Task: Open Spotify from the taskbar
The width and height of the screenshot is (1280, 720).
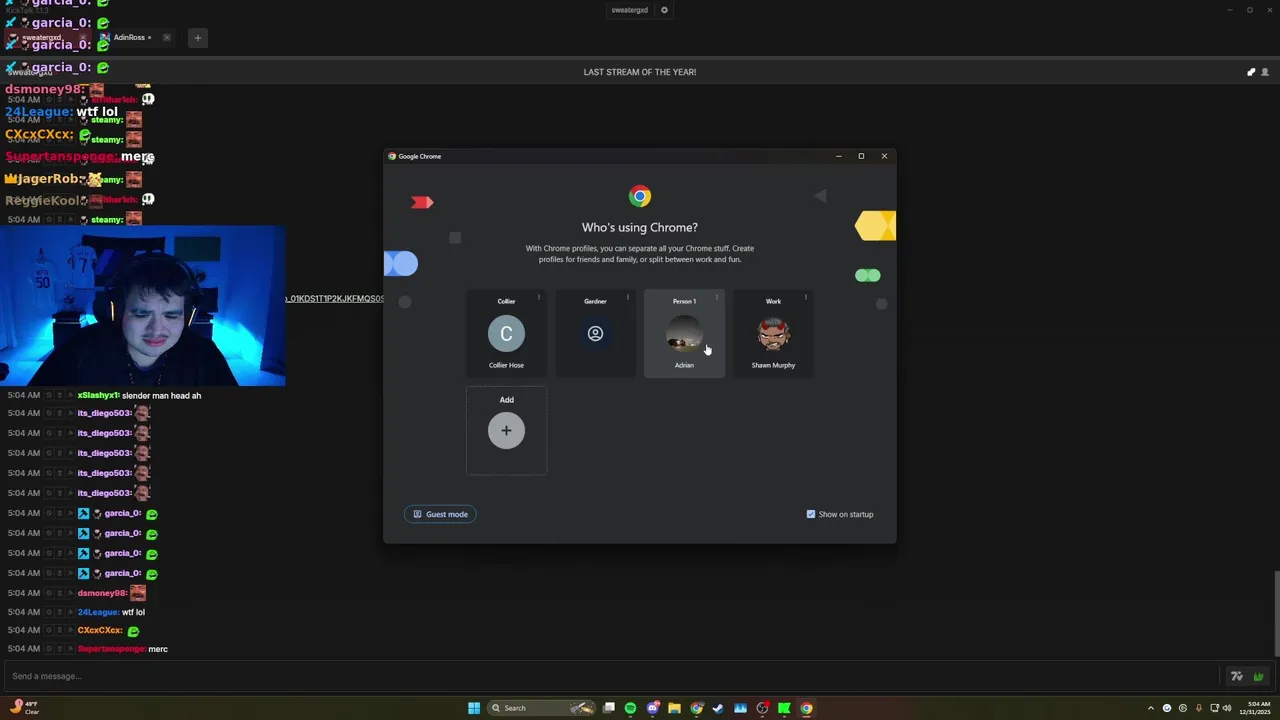Action: 630,708
